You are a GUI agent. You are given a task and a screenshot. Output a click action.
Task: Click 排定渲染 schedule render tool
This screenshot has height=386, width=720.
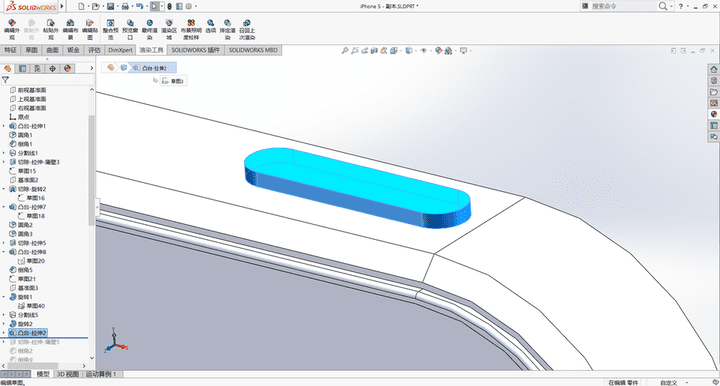pyautogui.click(x=227, y=29)
